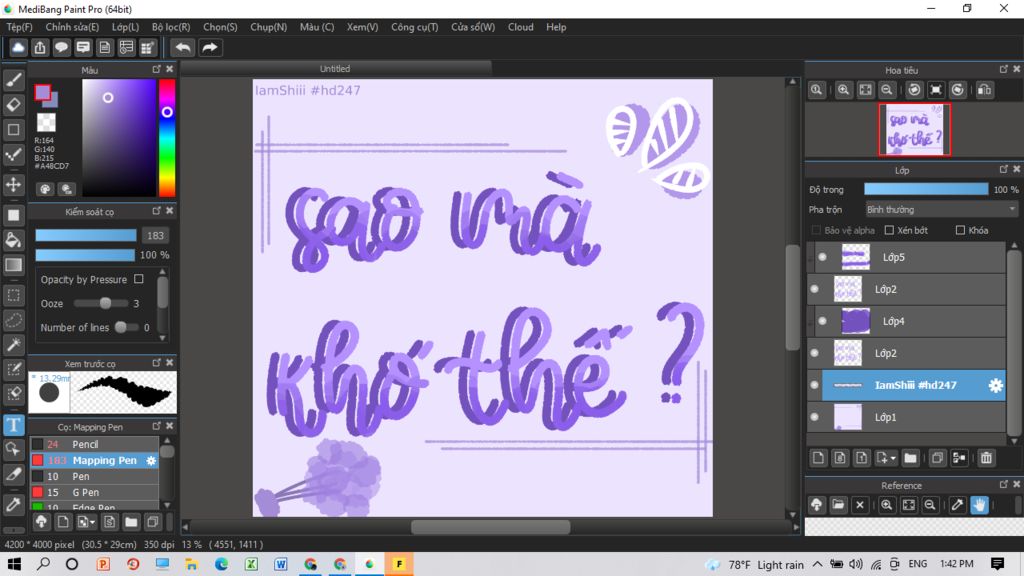Screen dimensions: 1024x576
Task: Tick the Khóa lock checkbox
Action: click(x=960, y=230)
